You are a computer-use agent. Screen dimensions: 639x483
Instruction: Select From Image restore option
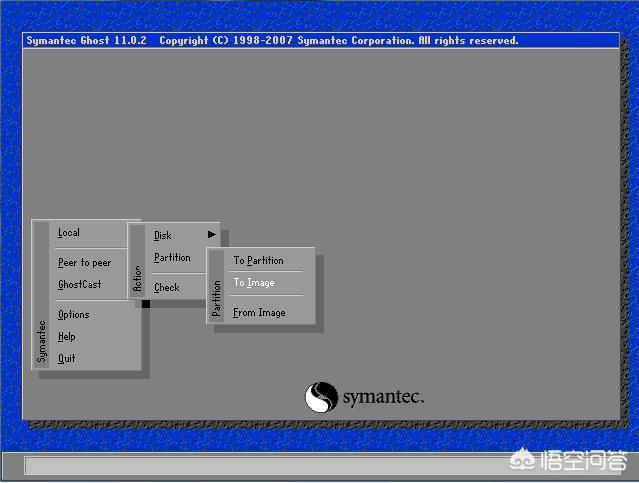point(259,313)
